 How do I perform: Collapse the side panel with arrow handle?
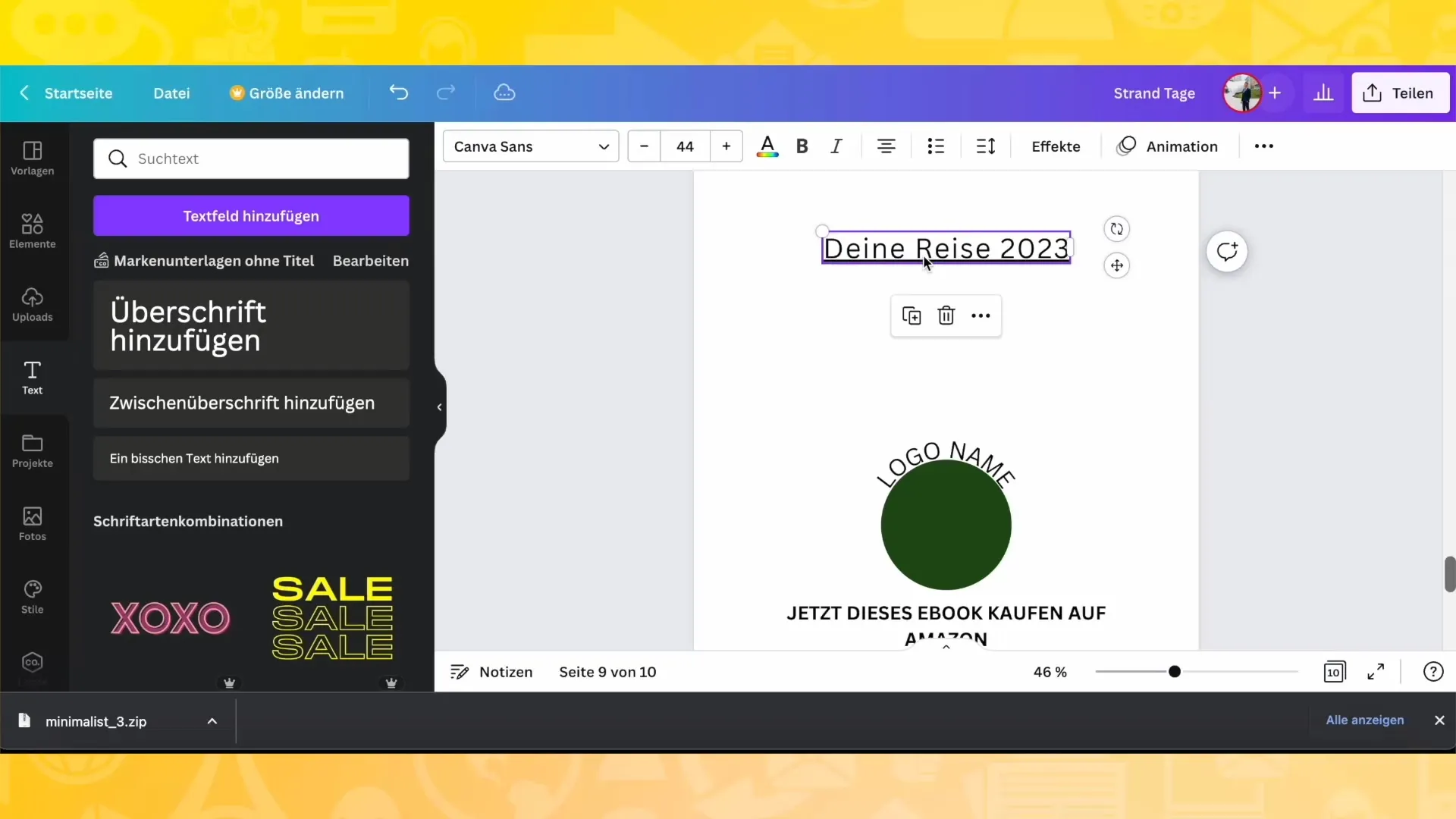[x=439, y=407]
